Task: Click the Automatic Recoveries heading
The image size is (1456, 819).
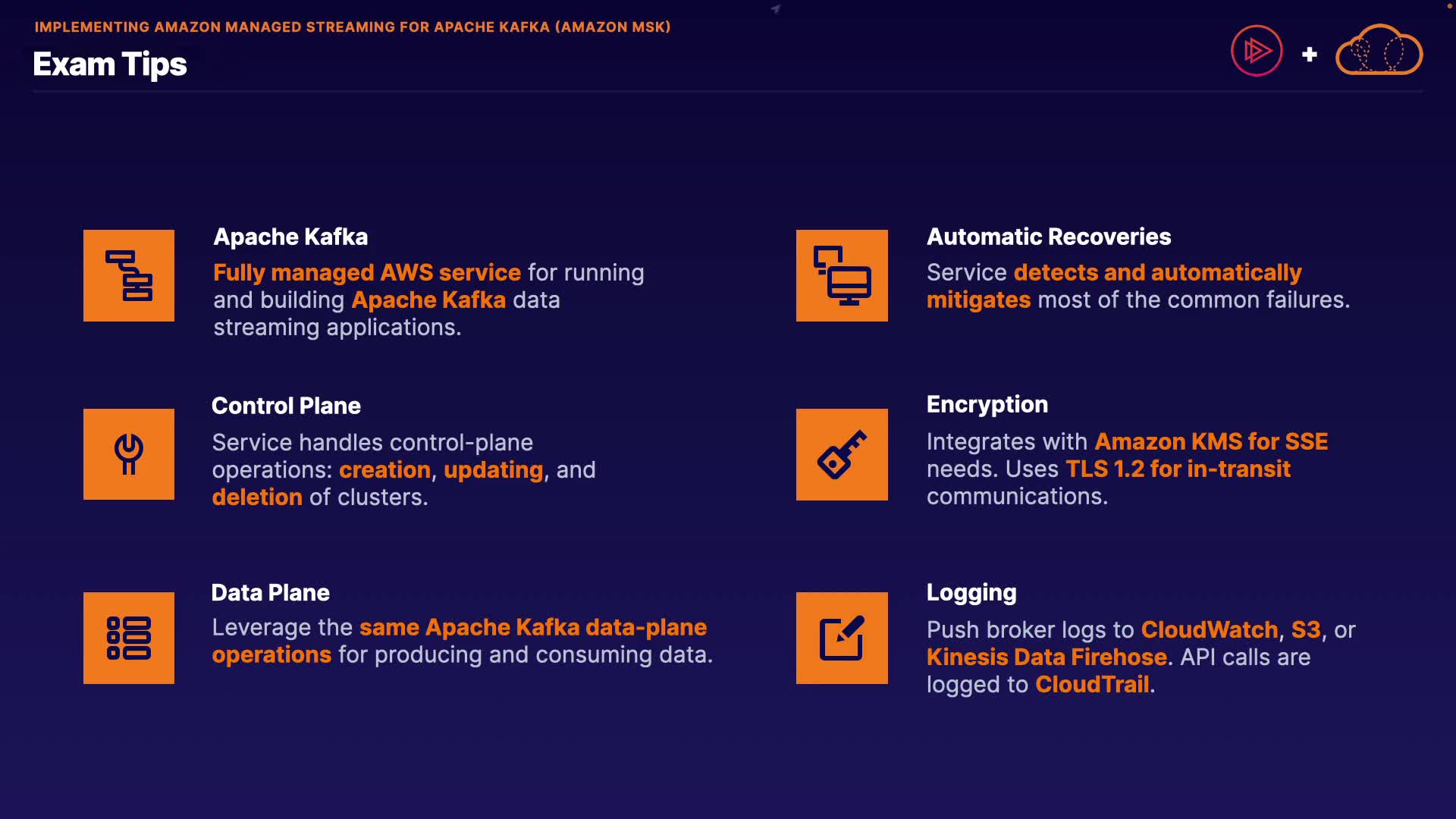Action: [x=1049, y=237]
